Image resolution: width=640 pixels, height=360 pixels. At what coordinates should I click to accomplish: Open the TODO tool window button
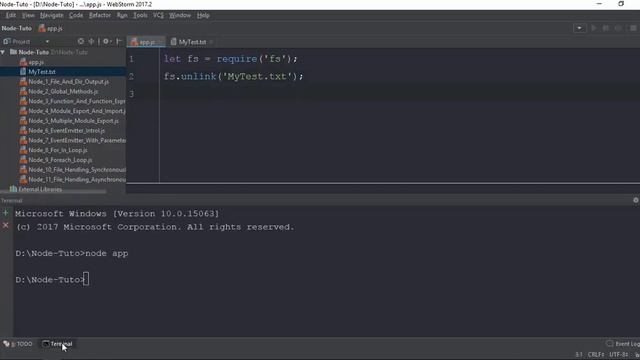point(18,344)
